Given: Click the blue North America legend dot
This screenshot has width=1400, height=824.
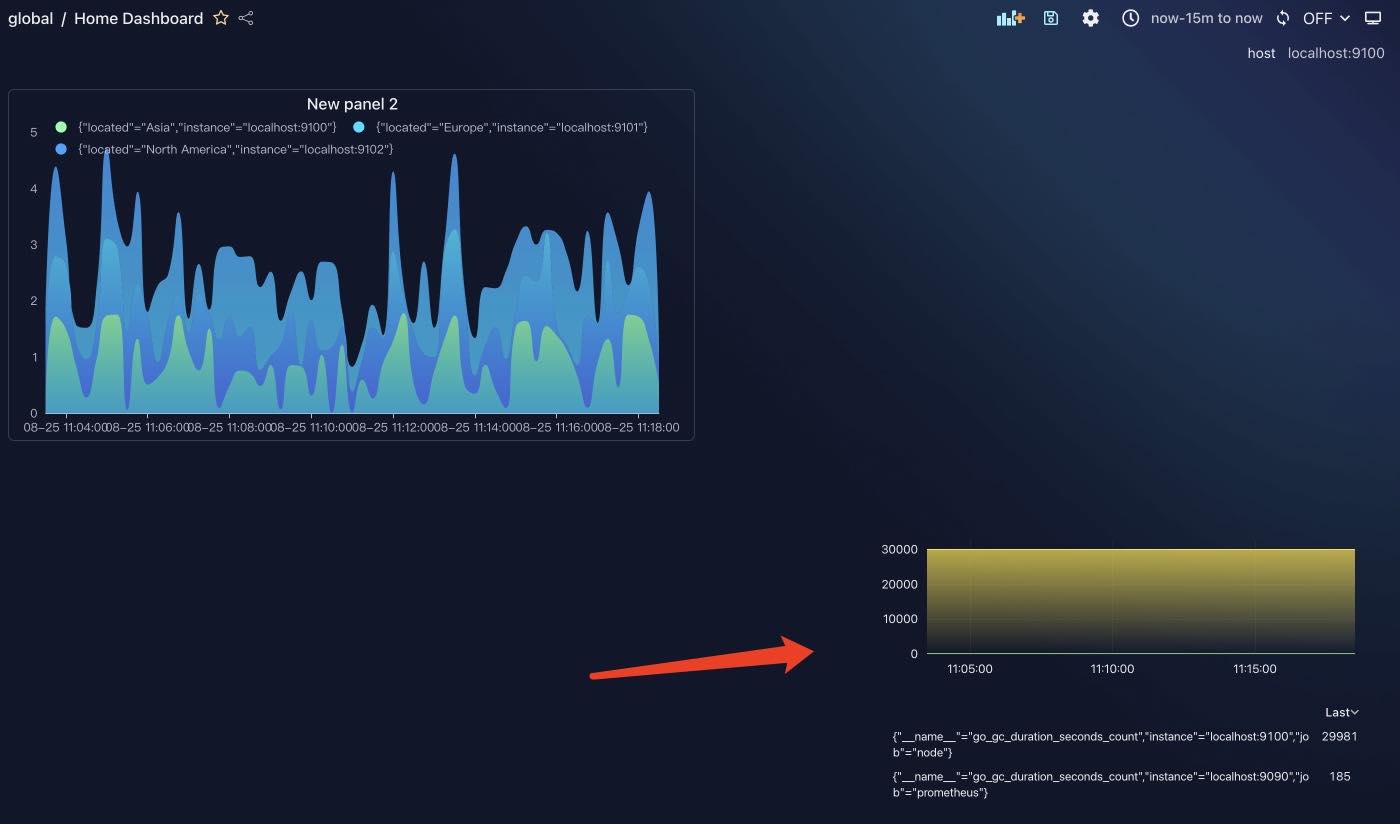Looking at the screenshot, I should click(61, 149).
